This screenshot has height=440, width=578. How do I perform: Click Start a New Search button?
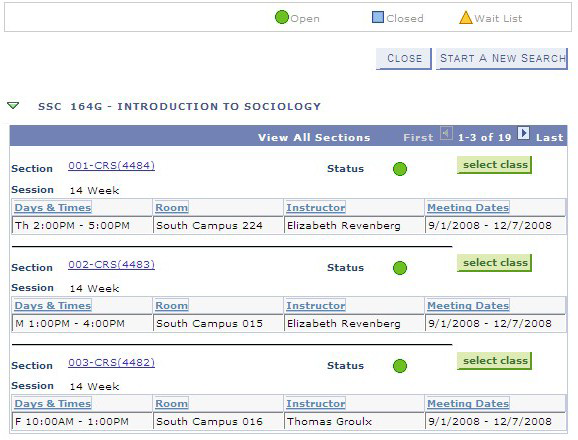click(x=502, y=59)
